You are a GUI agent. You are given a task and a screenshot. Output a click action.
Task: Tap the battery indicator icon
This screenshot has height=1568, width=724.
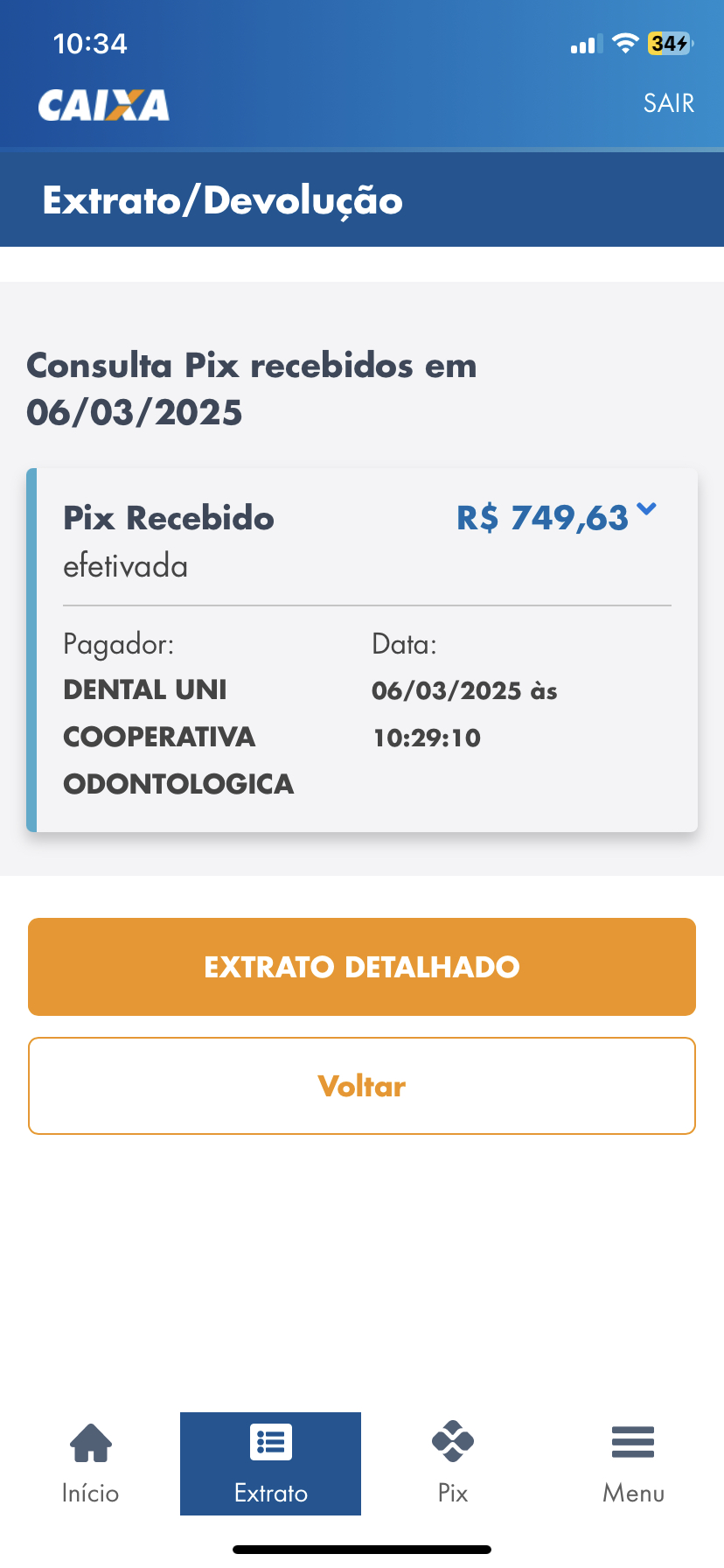pos(671,44)
